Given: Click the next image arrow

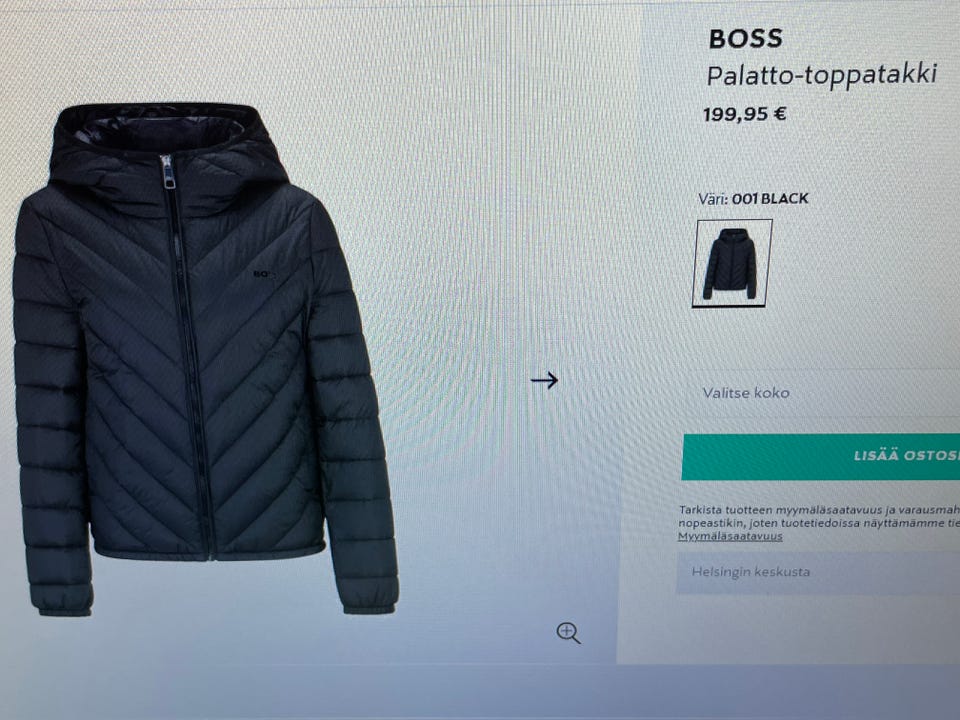Looking at the screenshot, I should coord(544,380).
